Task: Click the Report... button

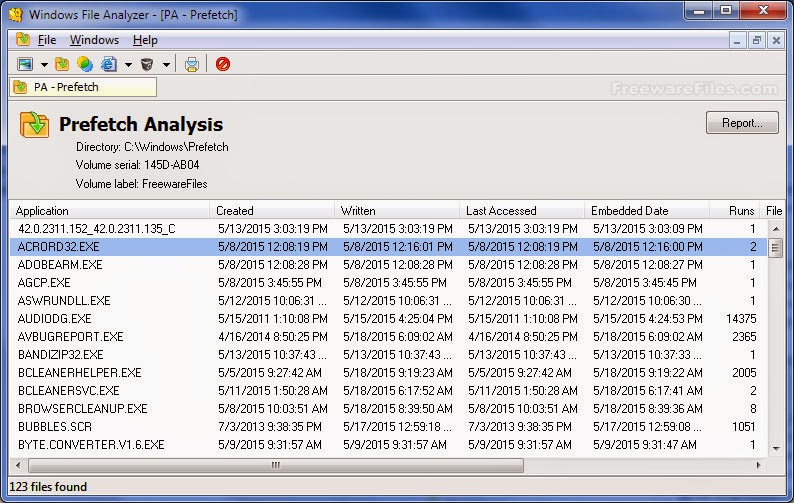Action: (742, 123)
